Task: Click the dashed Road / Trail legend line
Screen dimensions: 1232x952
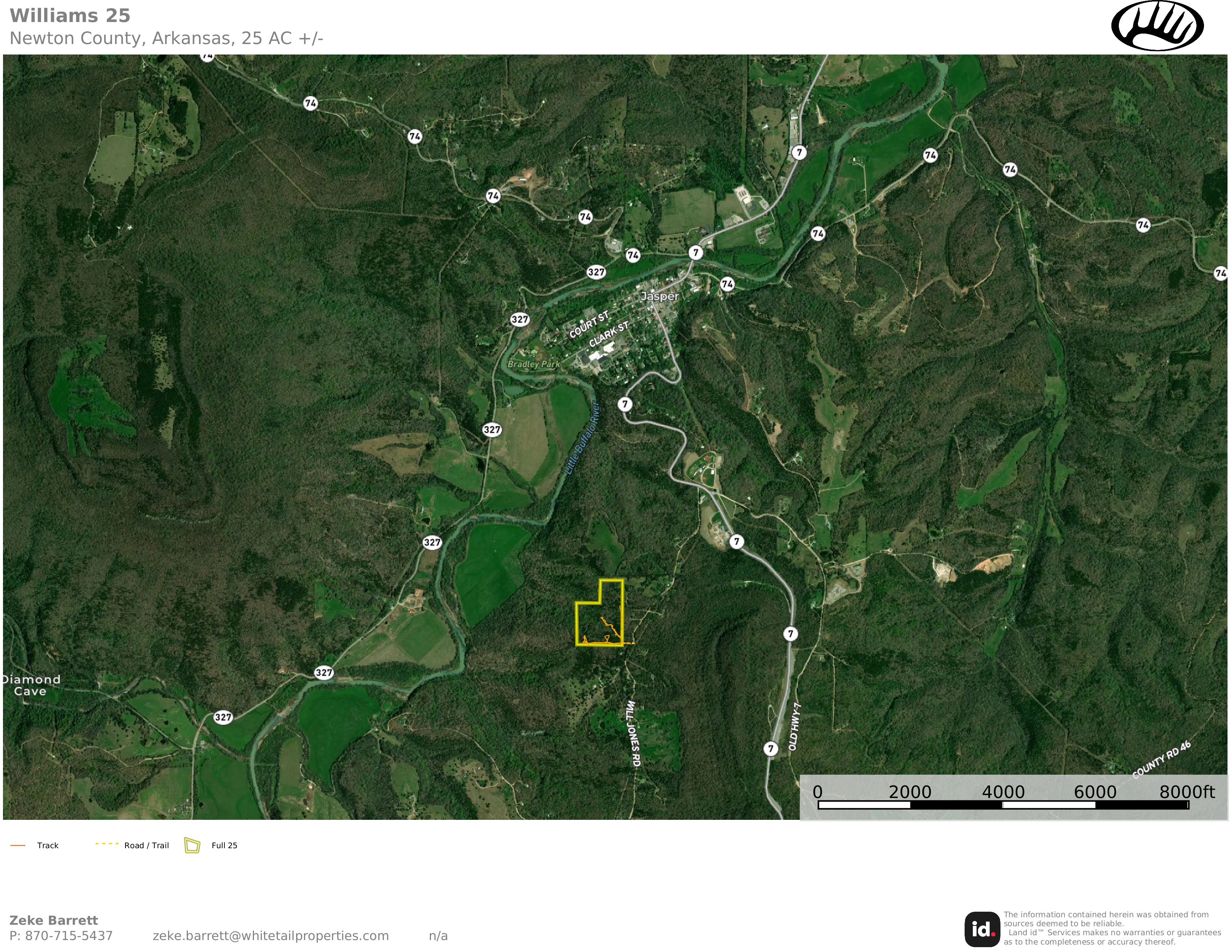Action: pos(106,844)
